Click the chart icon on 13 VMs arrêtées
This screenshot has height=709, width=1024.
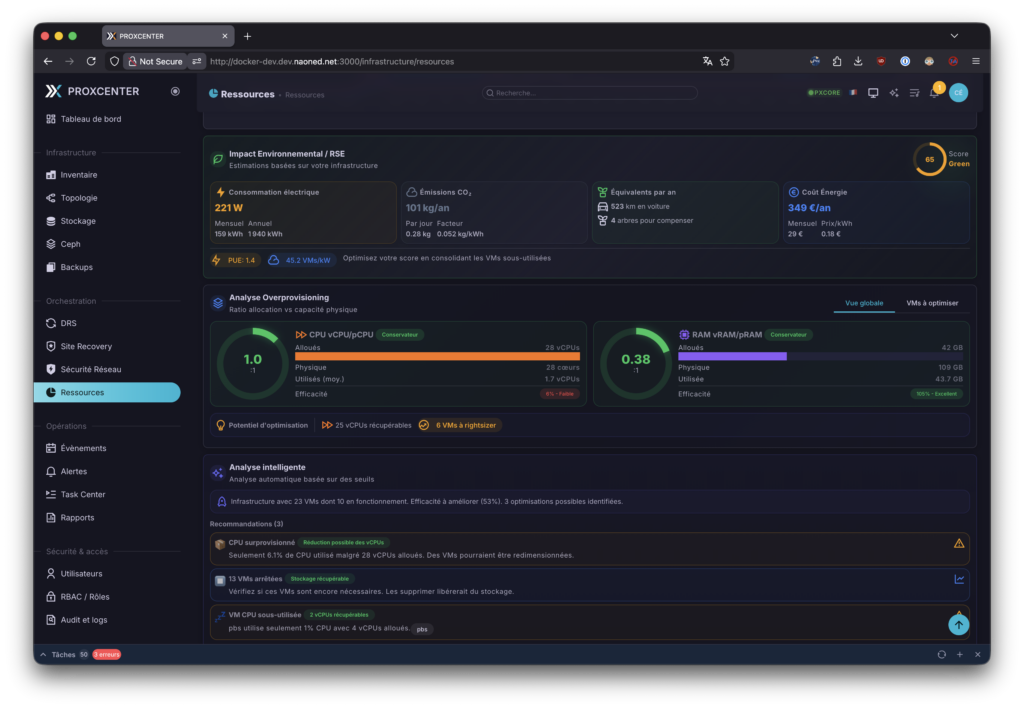(x=958, y=579)
